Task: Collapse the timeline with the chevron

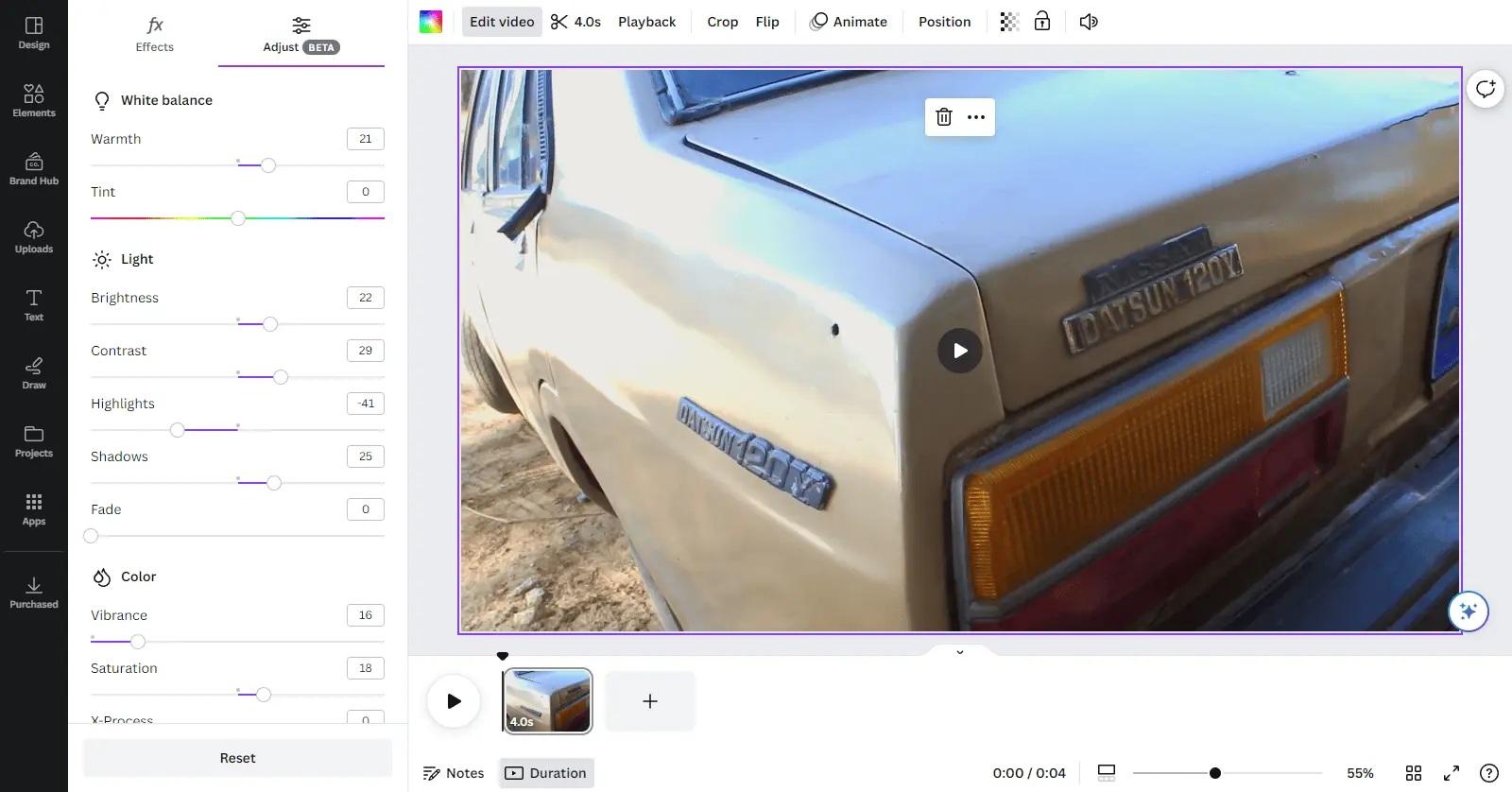Action: [960, 652]
